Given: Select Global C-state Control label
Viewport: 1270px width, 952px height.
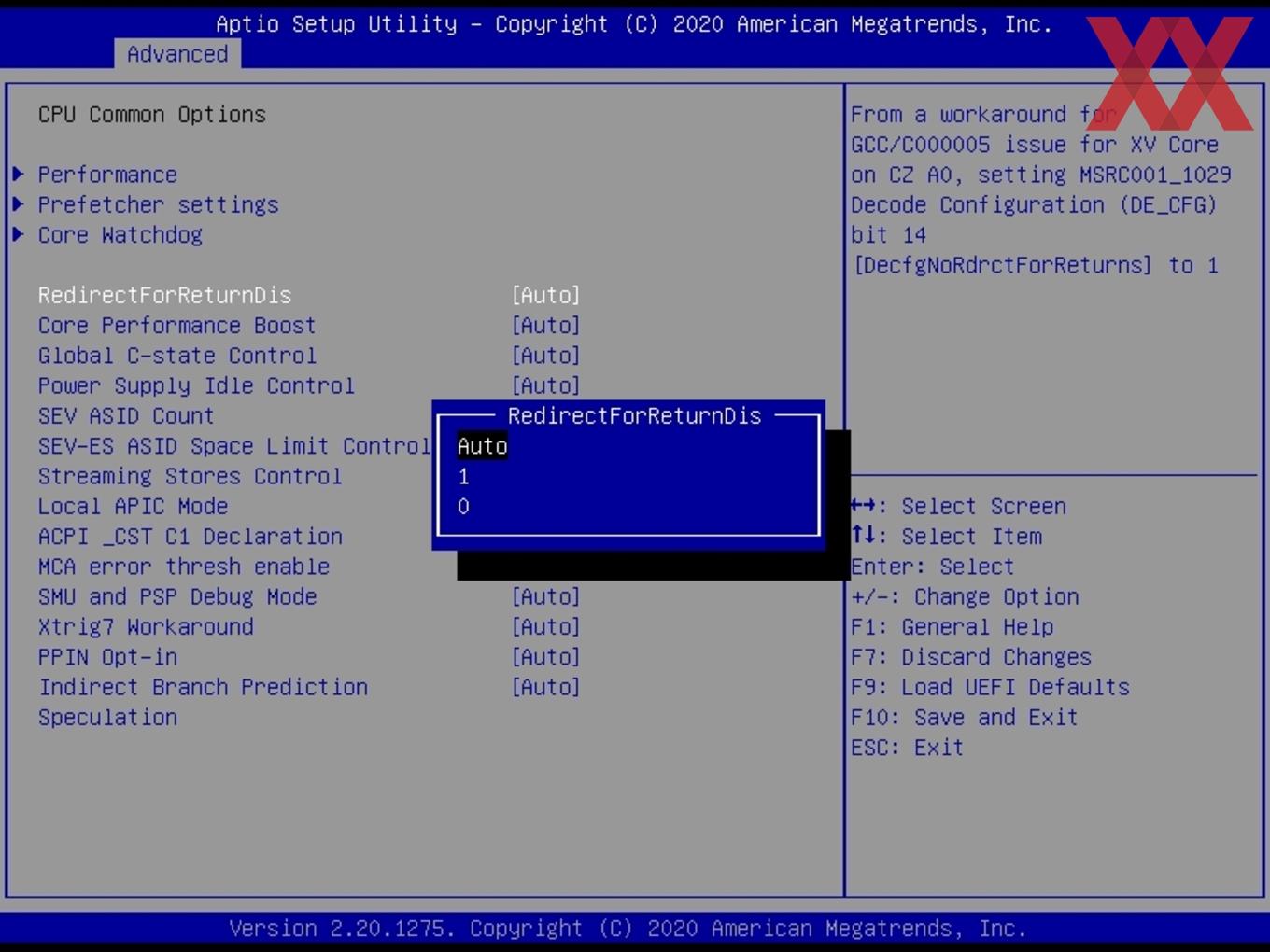Looking at the screenshot, I should point(176,356).
